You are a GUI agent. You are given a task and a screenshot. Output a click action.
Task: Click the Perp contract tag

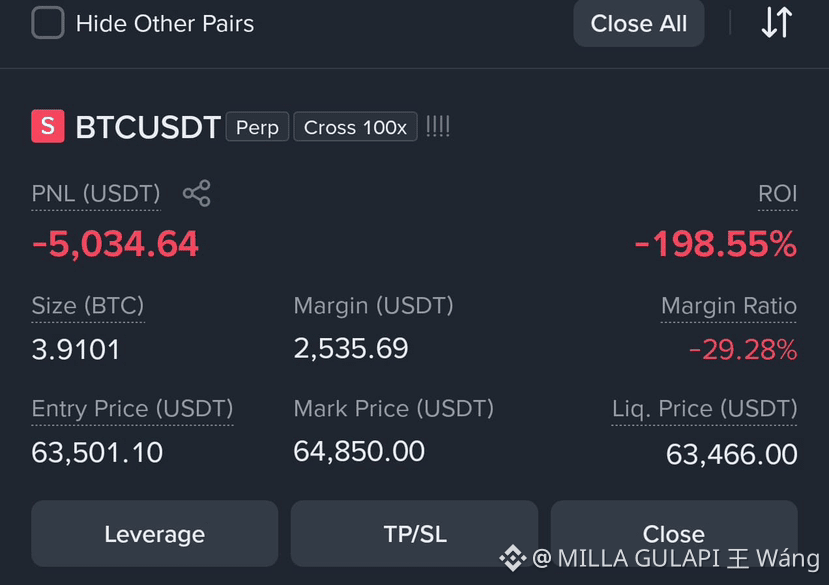point(257,127)
